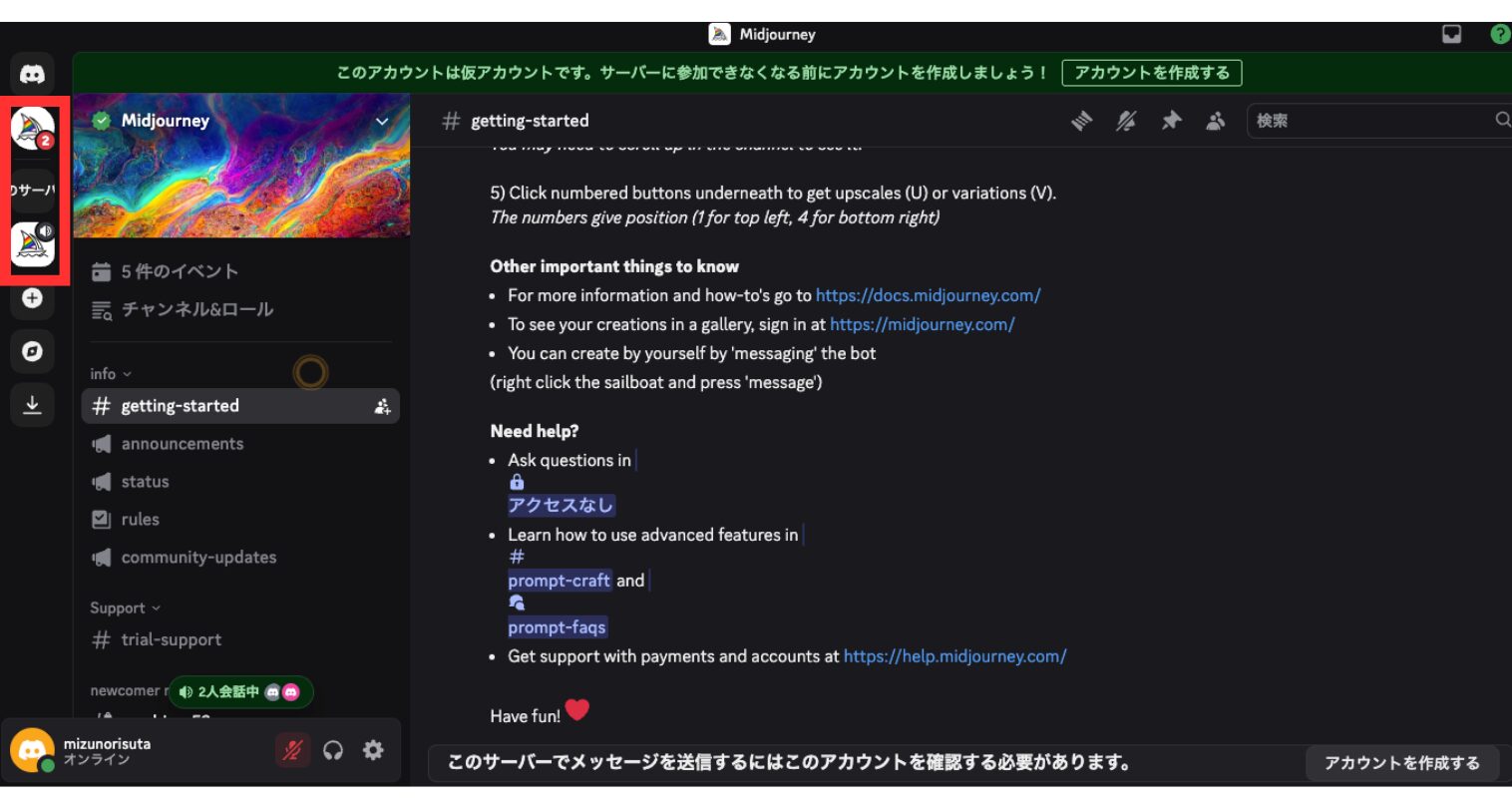Viewport: 1512px width, 809px height.
Task: Open Discord direct messages home icon
Action: tap(32, 74)
